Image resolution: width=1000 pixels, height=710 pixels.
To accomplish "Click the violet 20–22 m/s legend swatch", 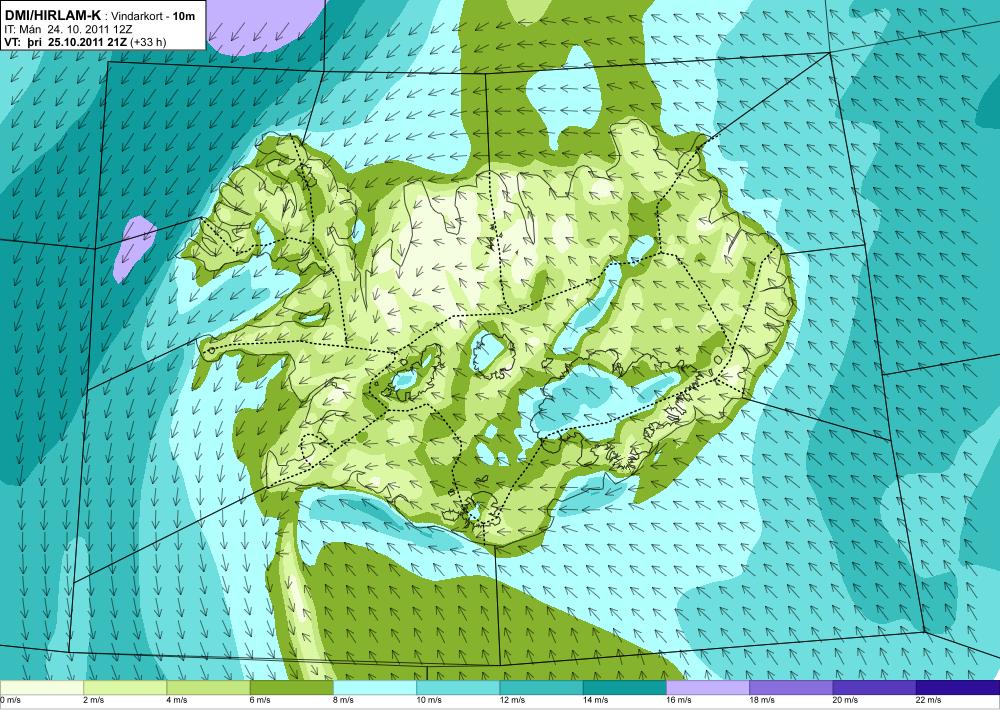I will [874, 688].
